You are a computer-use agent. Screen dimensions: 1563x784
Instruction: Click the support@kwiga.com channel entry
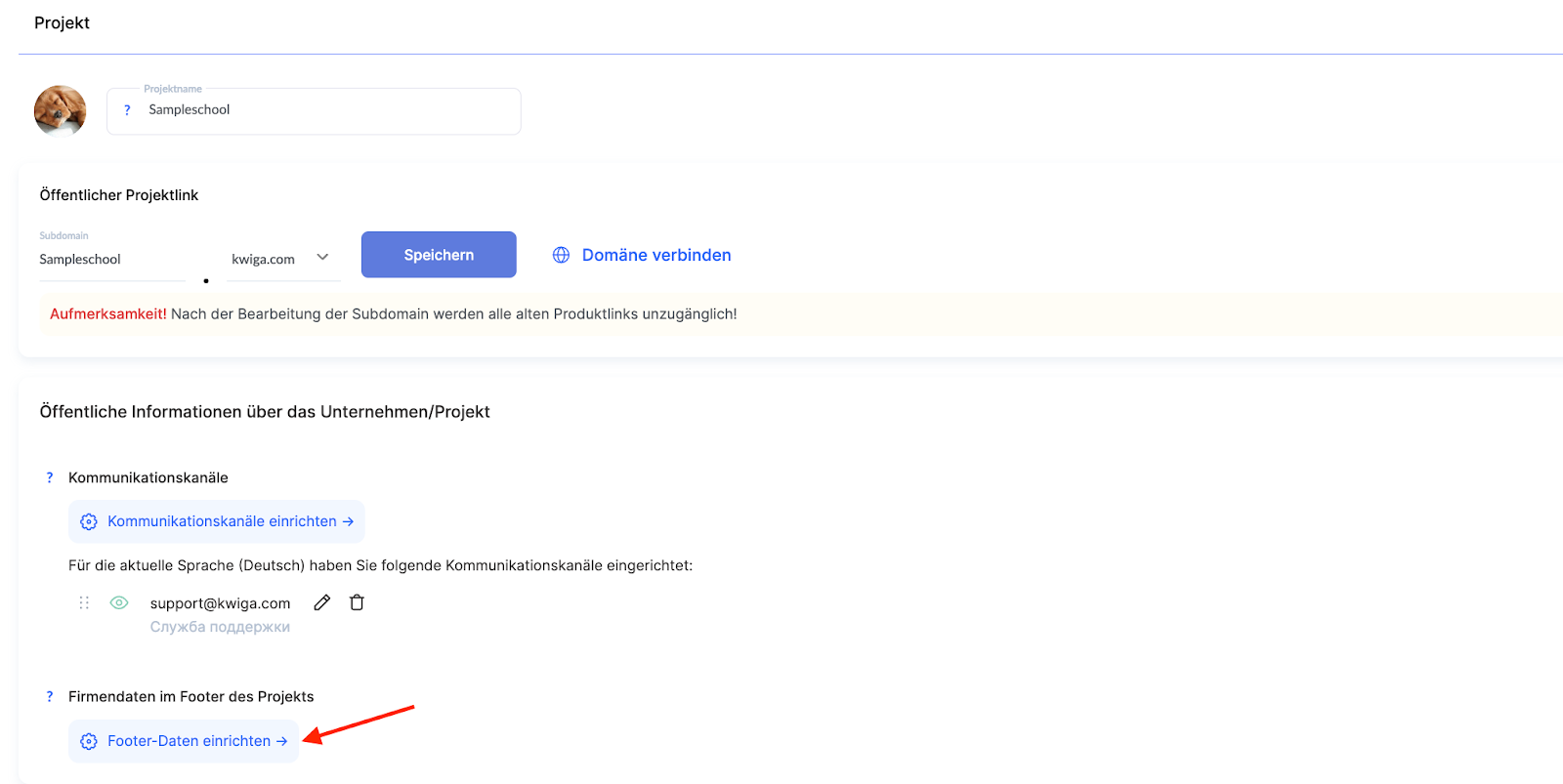[x=220, y=603]
